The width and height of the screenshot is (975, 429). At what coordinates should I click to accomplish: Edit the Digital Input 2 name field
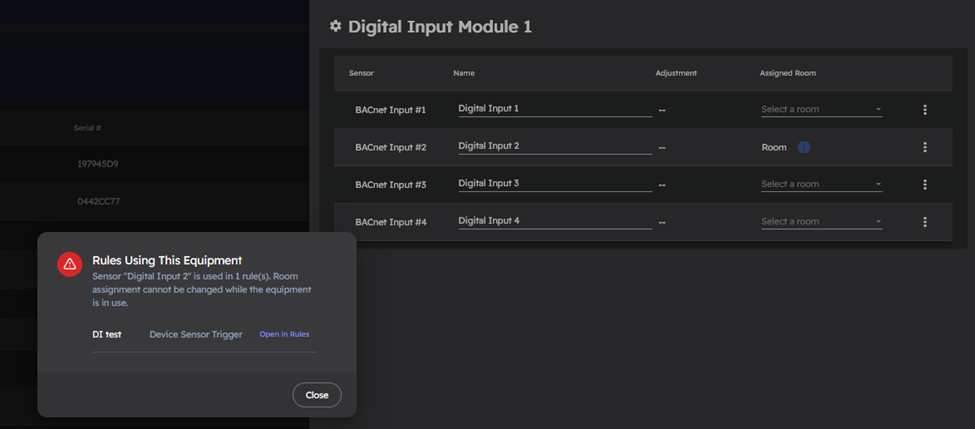[554, 146]
